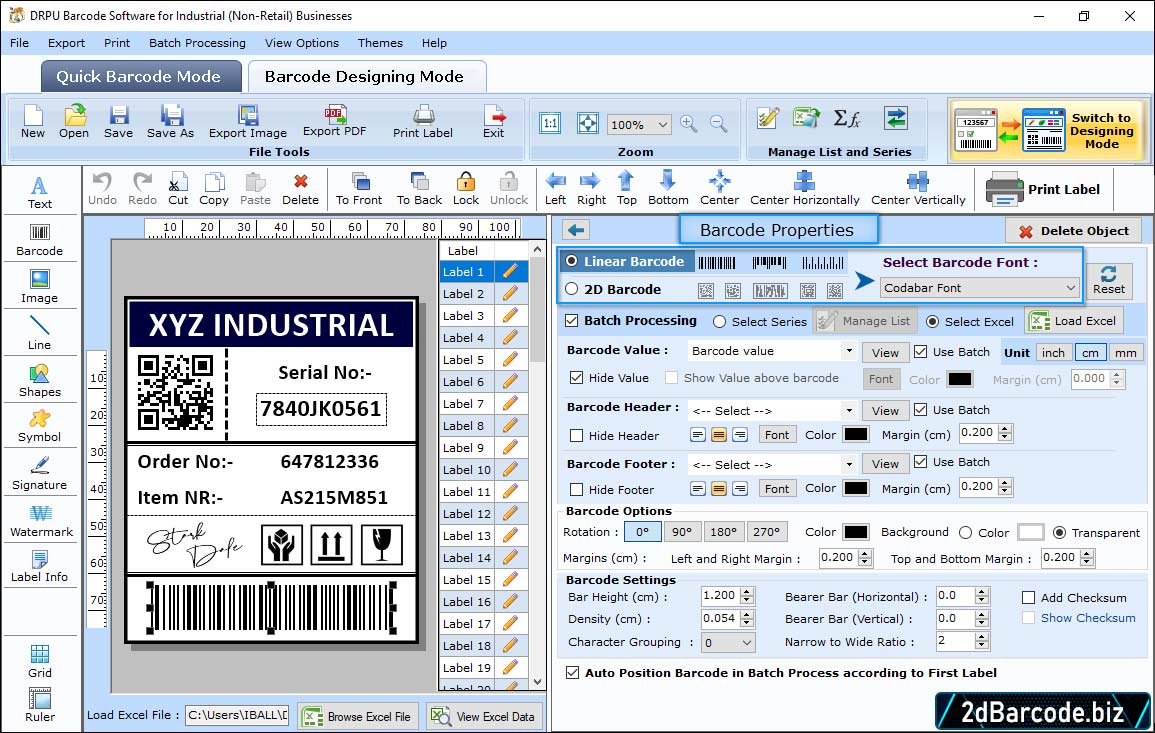Set rotation to 90°

(x=682, y=532)
